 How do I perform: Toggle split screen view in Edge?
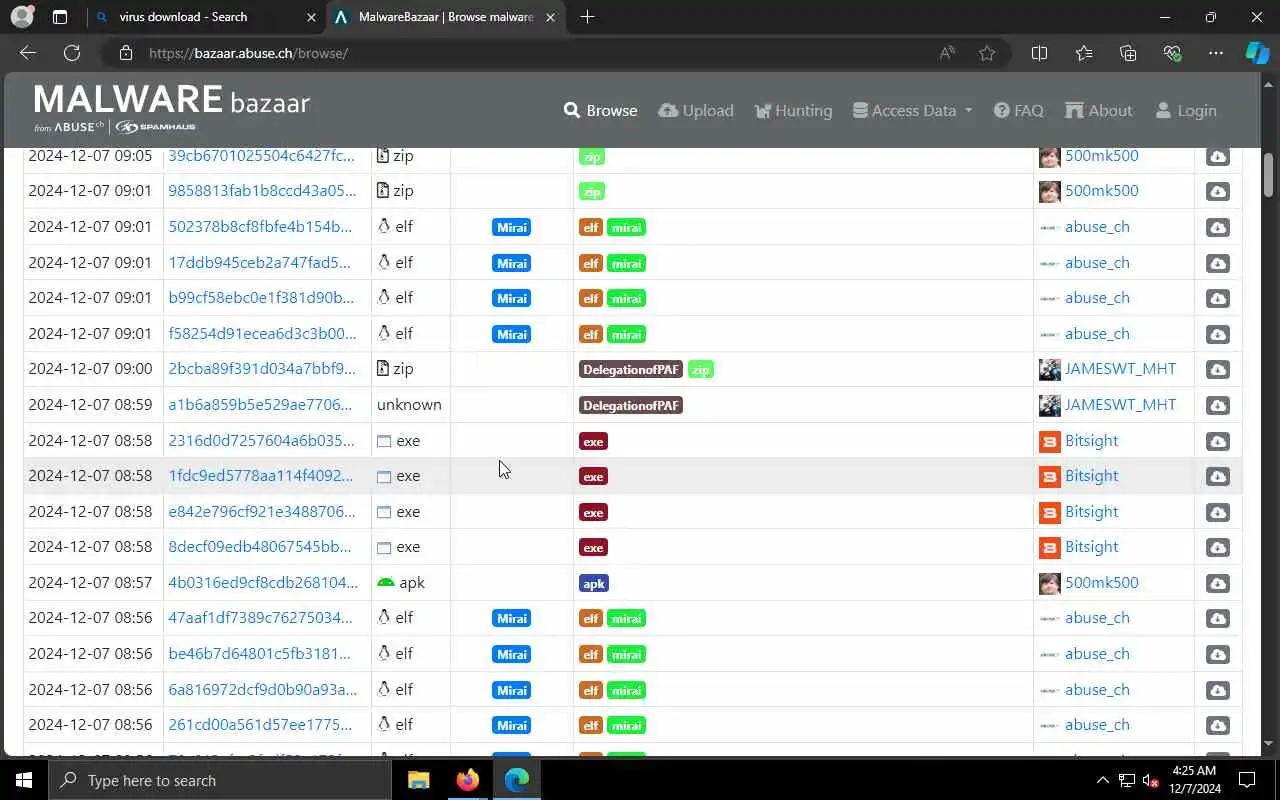tap(1039, 53)
